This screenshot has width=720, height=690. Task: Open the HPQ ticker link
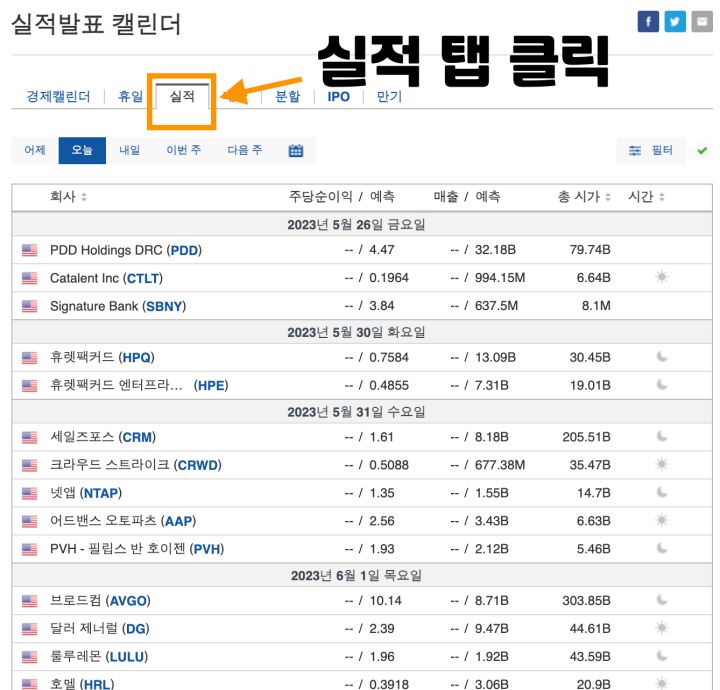pyautogui.click(x=136, y=358)
